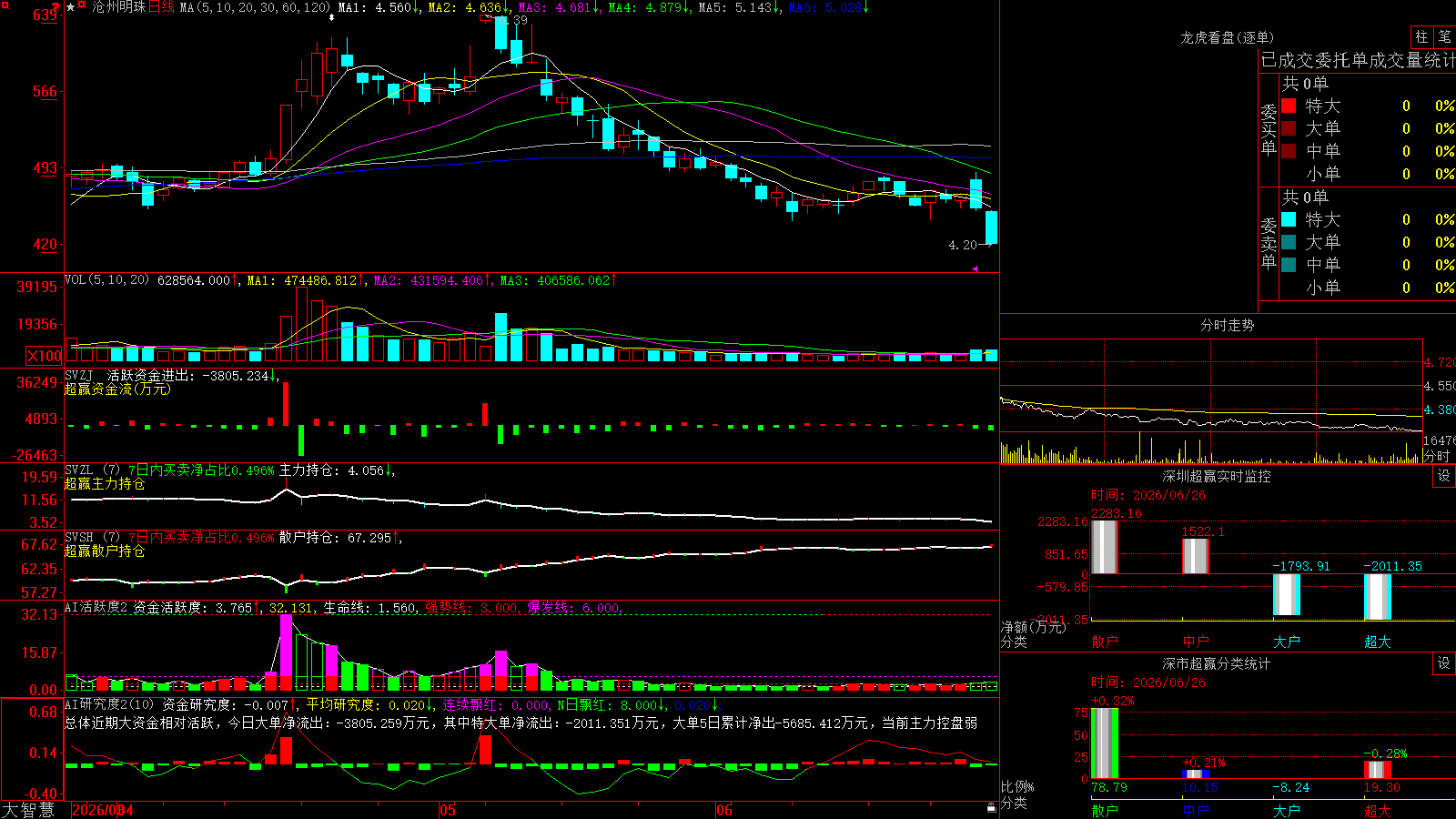The height and width of the screenshot is (819, 1456).
Task: Click the cyan 特大 sell-order swatch
Action: click(x=1289, y=219)
